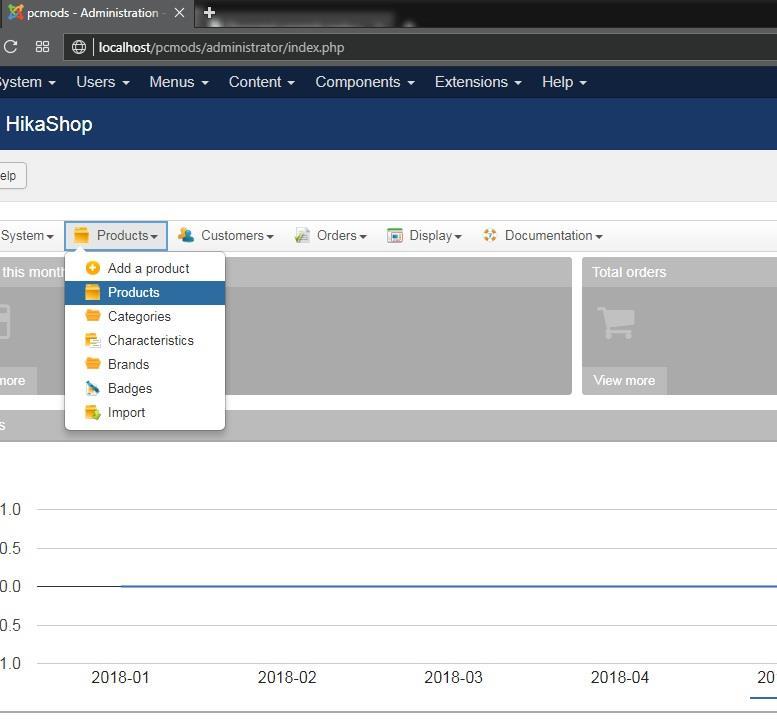Image resolution: width=777 pixels, height=724 pixels.
Task: Open the browser speed dial grid icon
Action: [43, 47]
